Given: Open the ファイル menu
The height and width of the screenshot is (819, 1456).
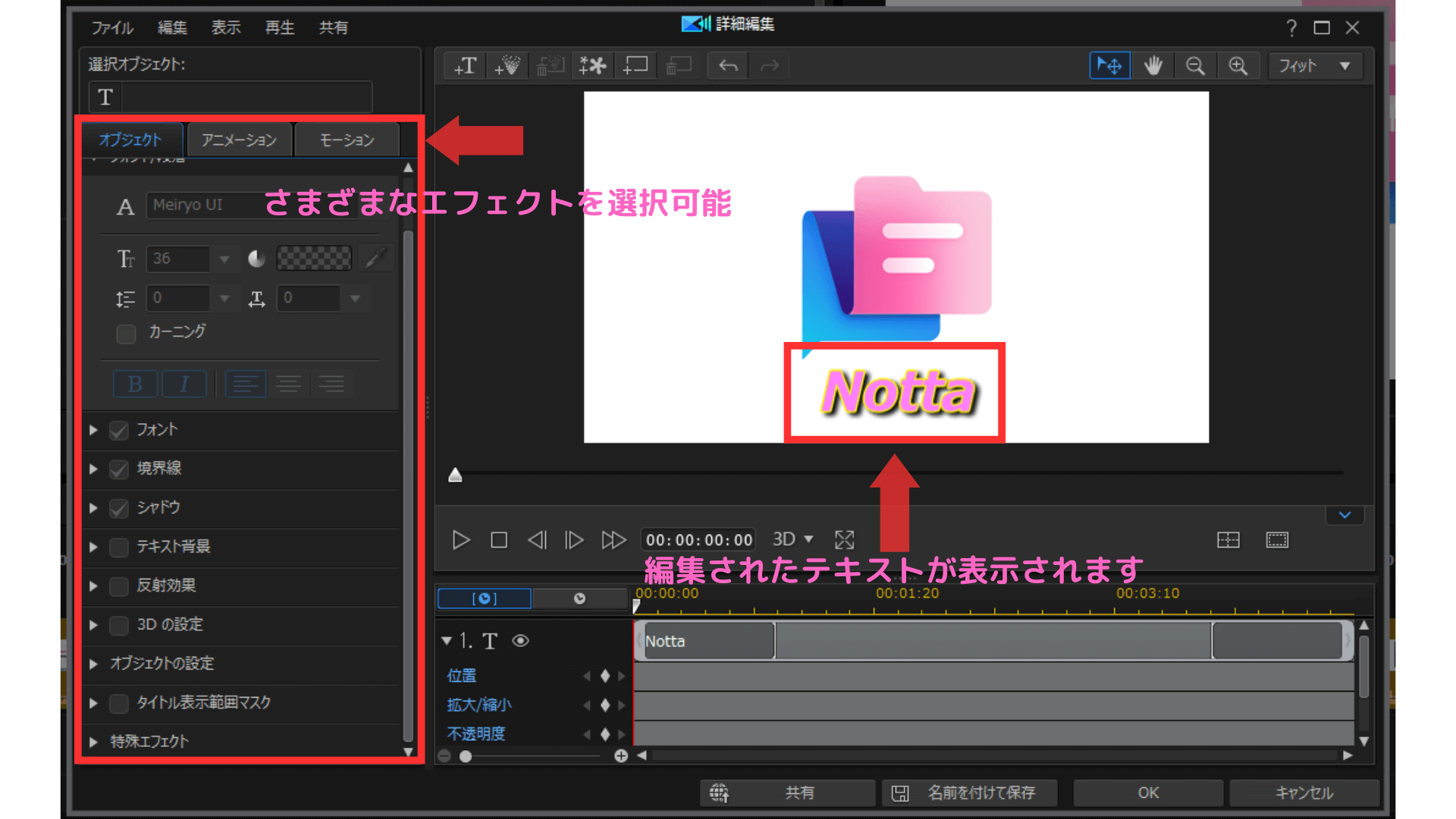Looking at the screenshot, I should click(112, 28).
